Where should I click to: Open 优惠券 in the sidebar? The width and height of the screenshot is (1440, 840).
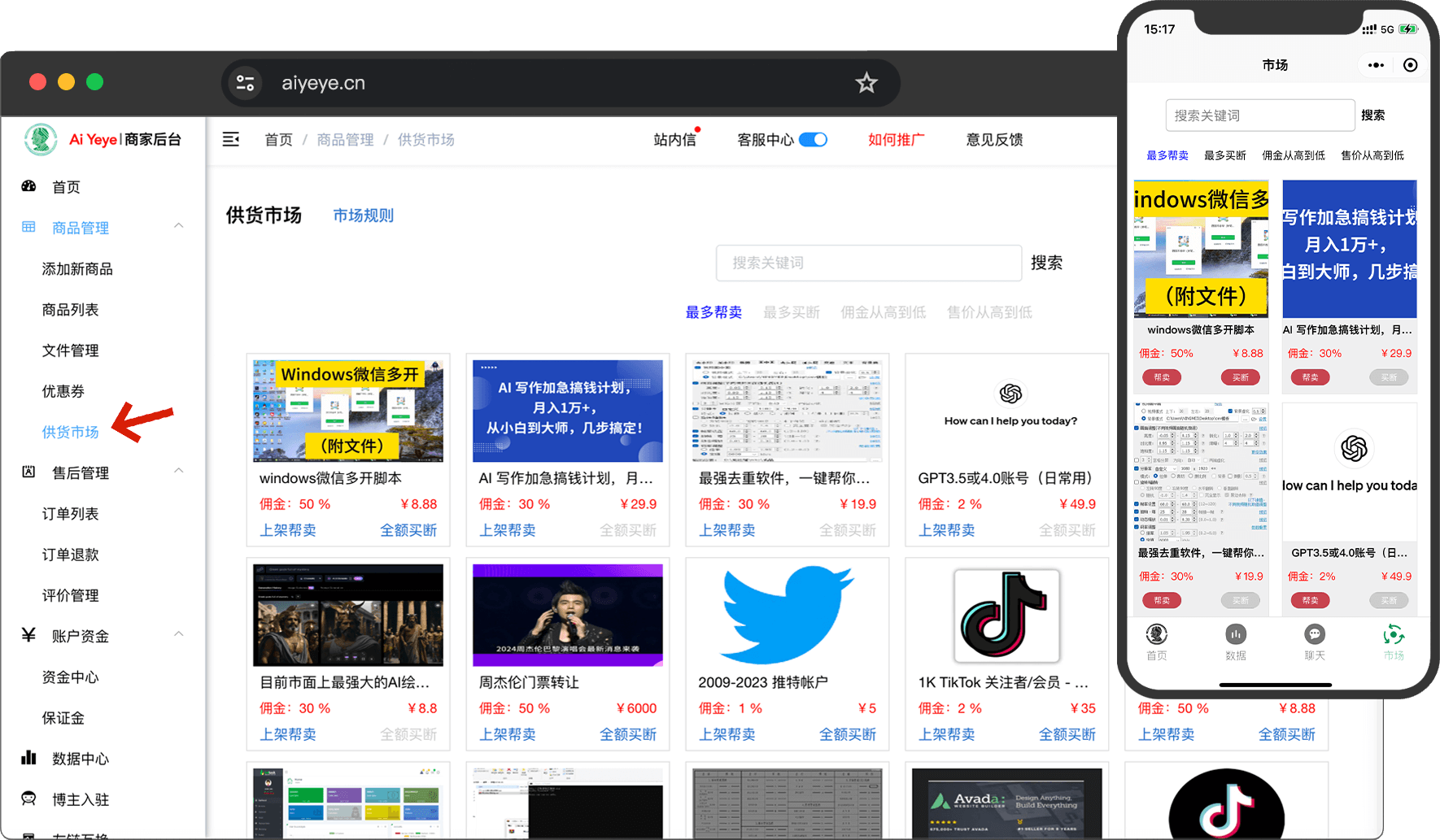pos(63,391)
